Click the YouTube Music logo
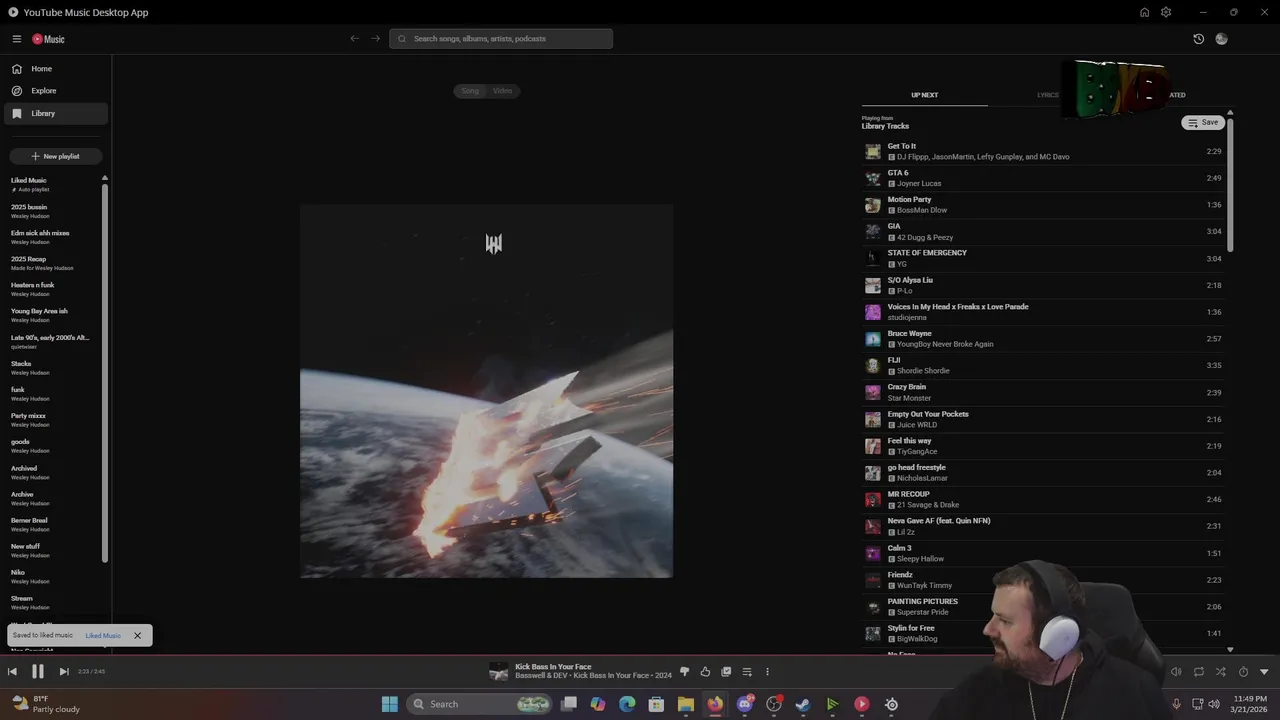The height and width of the screenshot is (720, 1280). coord(48,39)
